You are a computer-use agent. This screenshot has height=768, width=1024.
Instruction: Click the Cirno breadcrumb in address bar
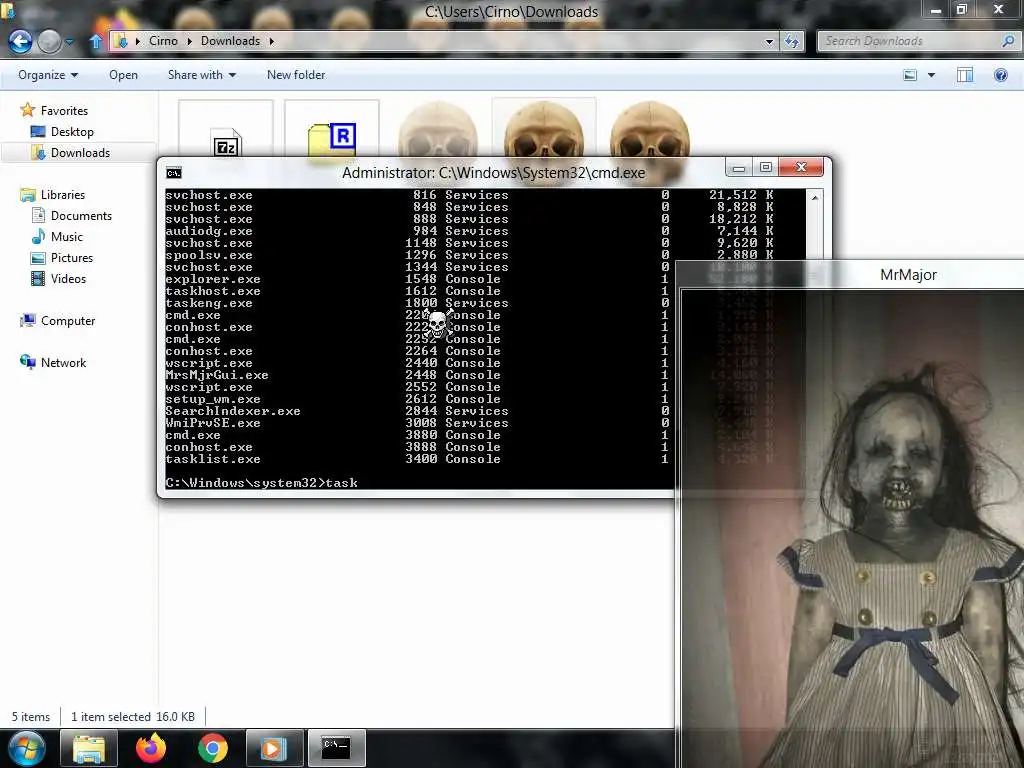[x=163, y=41]
